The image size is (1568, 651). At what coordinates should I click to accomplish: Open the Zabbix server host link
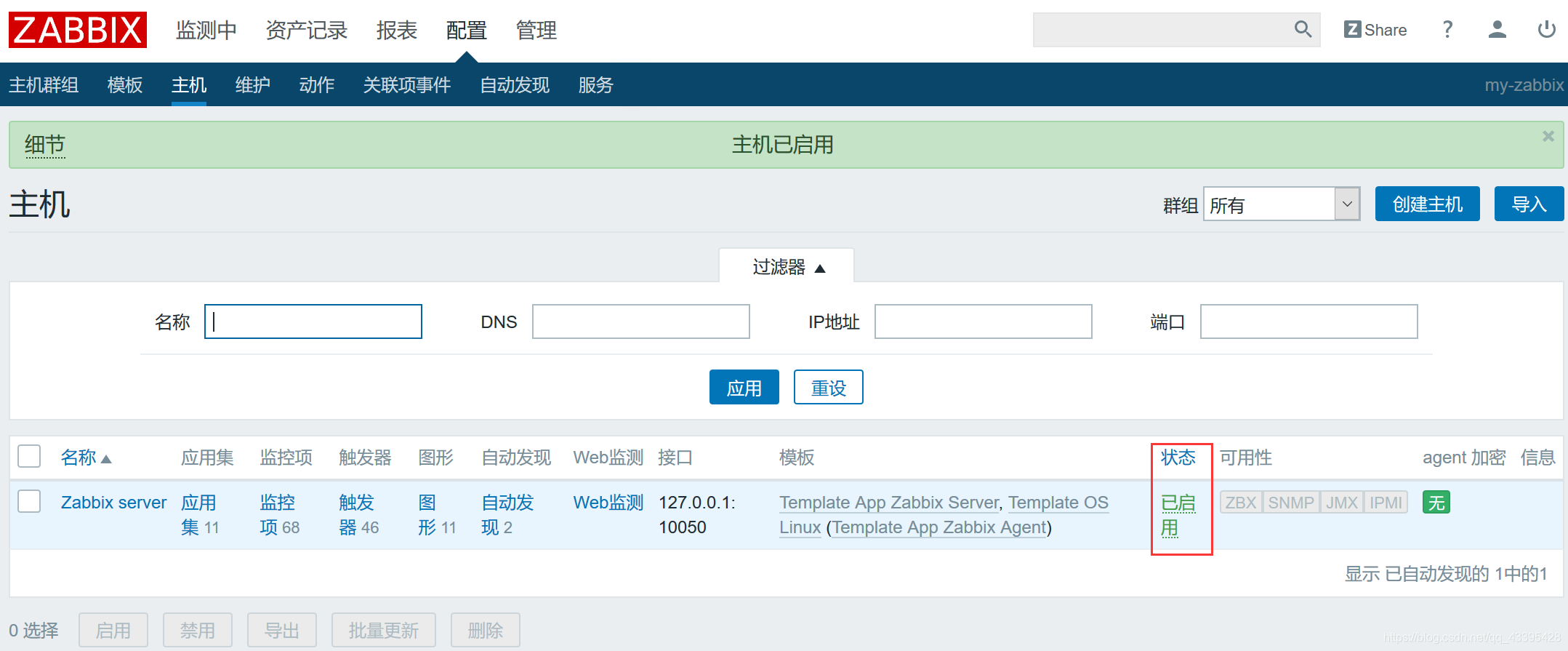coord(114,503)
